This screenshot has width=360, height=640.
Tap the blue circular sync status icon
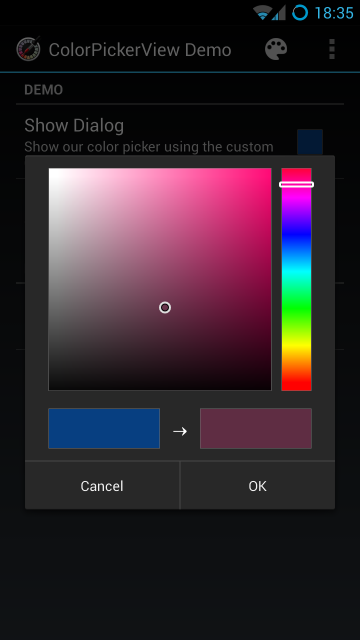[x=300, y=13]
